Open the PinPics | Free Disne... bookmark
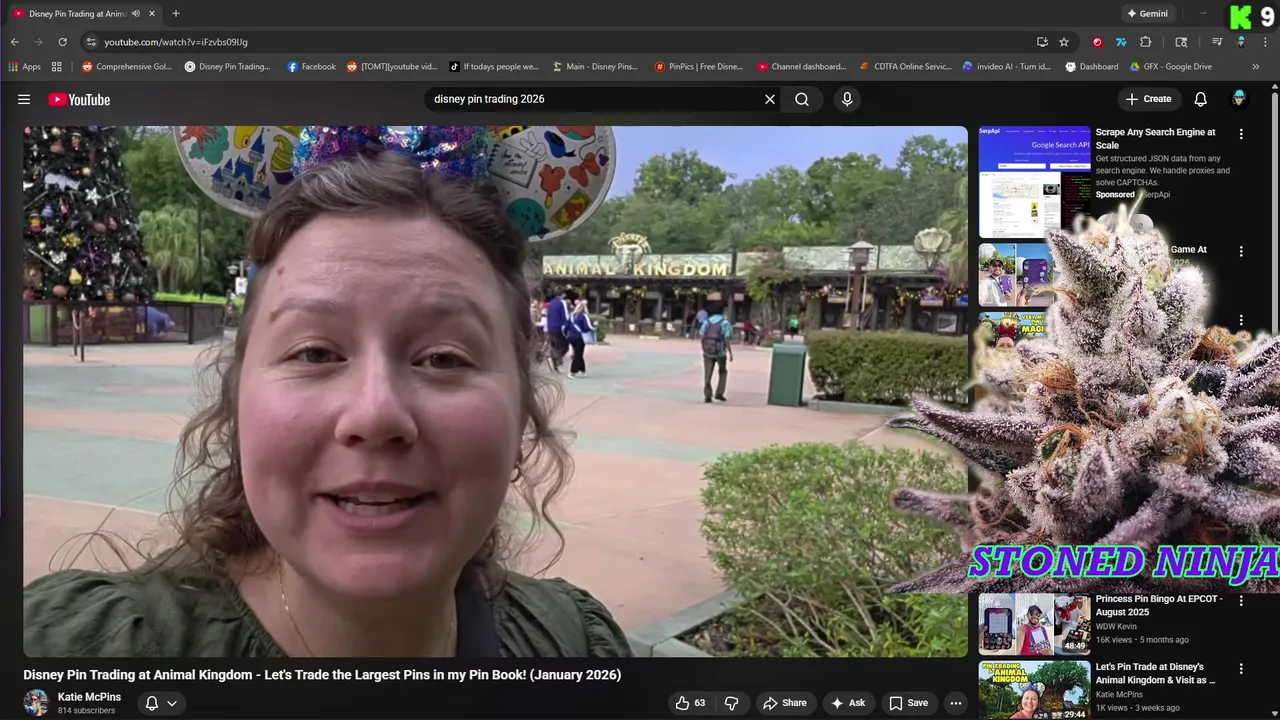Viewport: 1280px width, 720px height. (699, 67)
